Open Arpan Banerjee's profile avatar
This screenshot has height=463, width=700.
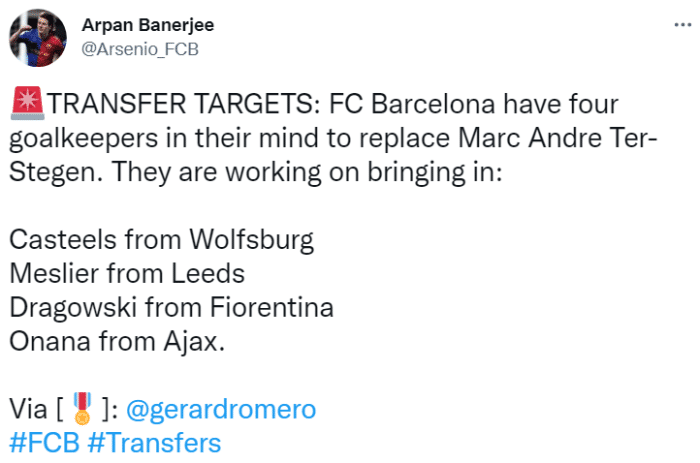(x=37, y=37)
